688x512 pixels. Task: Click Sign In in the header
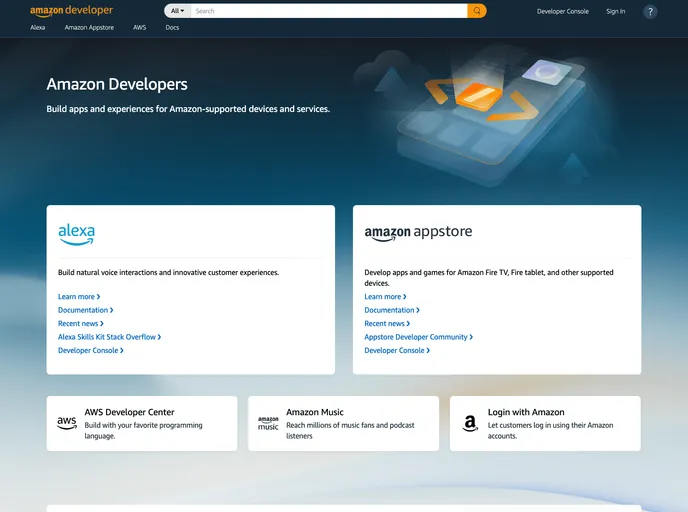(x=616, y=11)
